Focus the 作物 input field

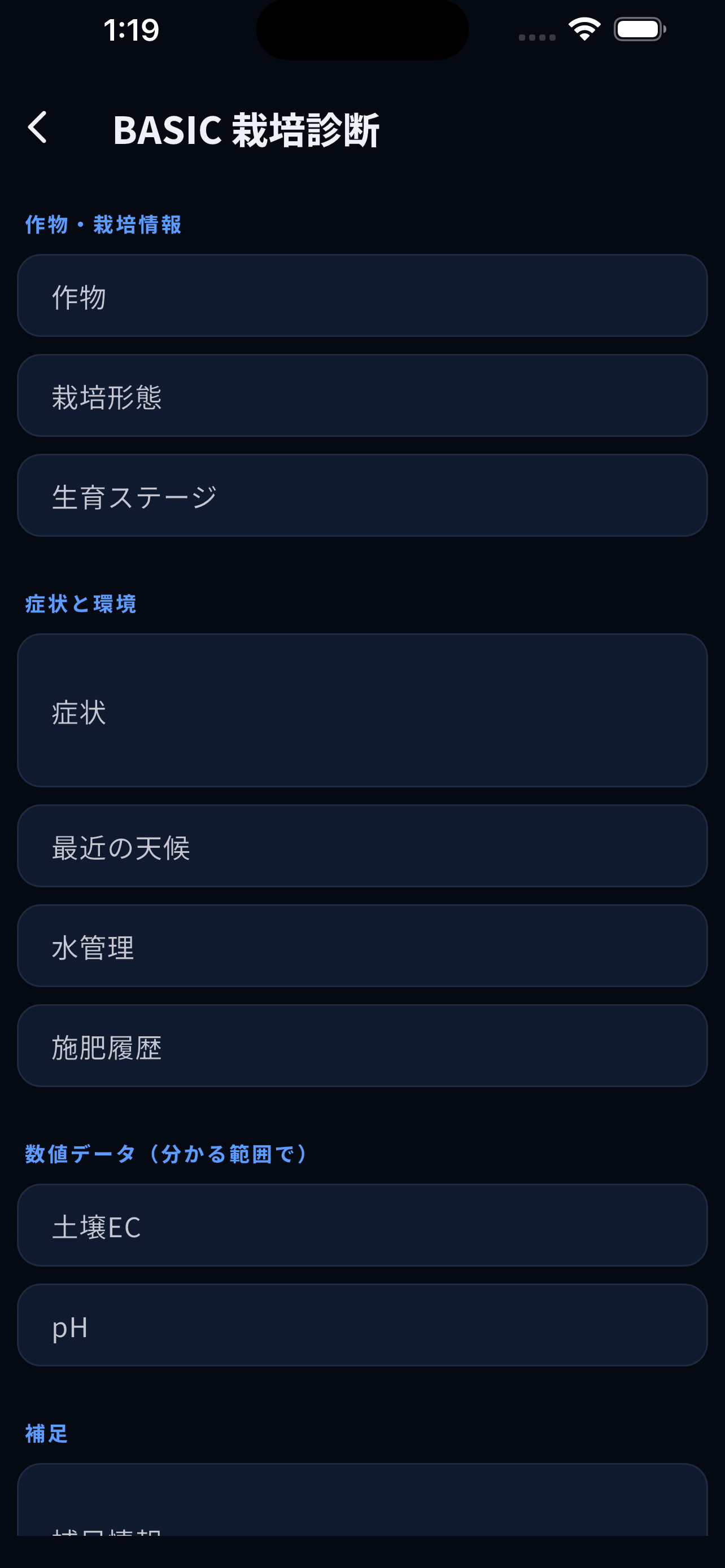(362, 296)
